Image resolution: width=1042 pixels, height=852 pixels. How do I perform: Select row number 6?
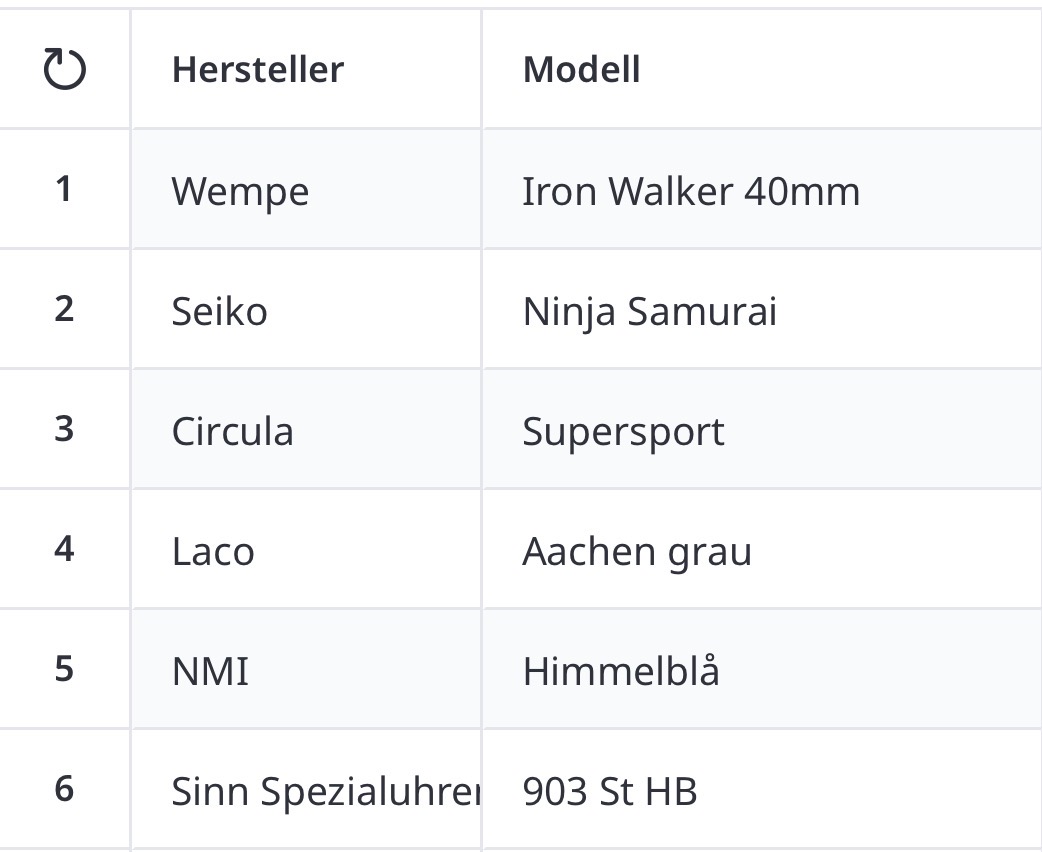64,789
